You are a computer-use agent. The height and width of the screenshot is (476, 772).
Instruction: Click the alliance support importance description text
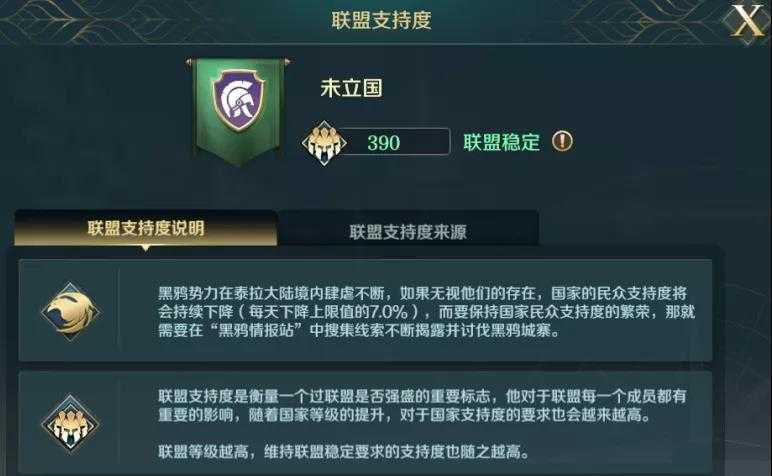[x=422, y=405]
